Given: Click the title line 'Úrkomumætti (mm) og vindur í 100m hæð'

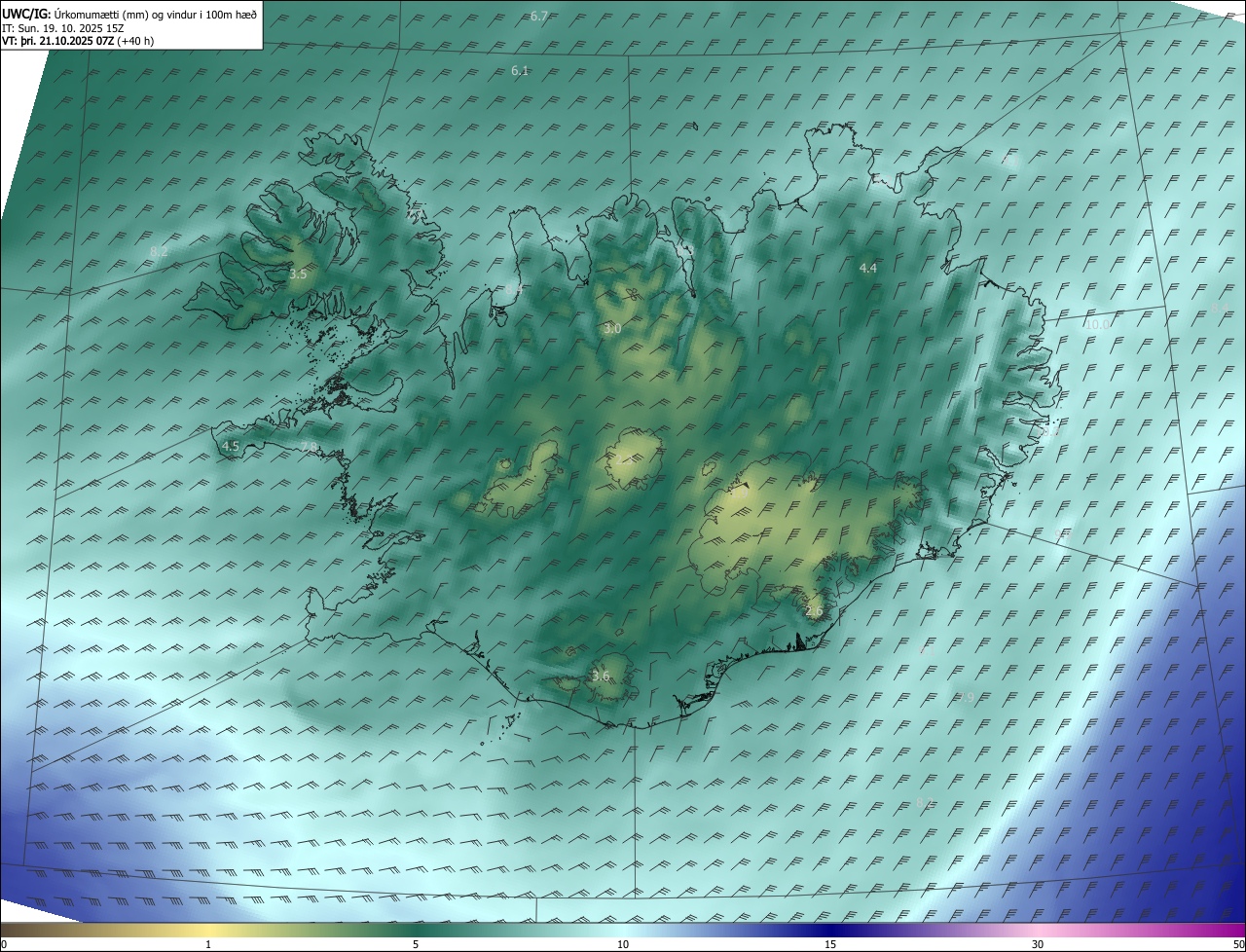Looking at the screenshot, I should click(156, 15).
